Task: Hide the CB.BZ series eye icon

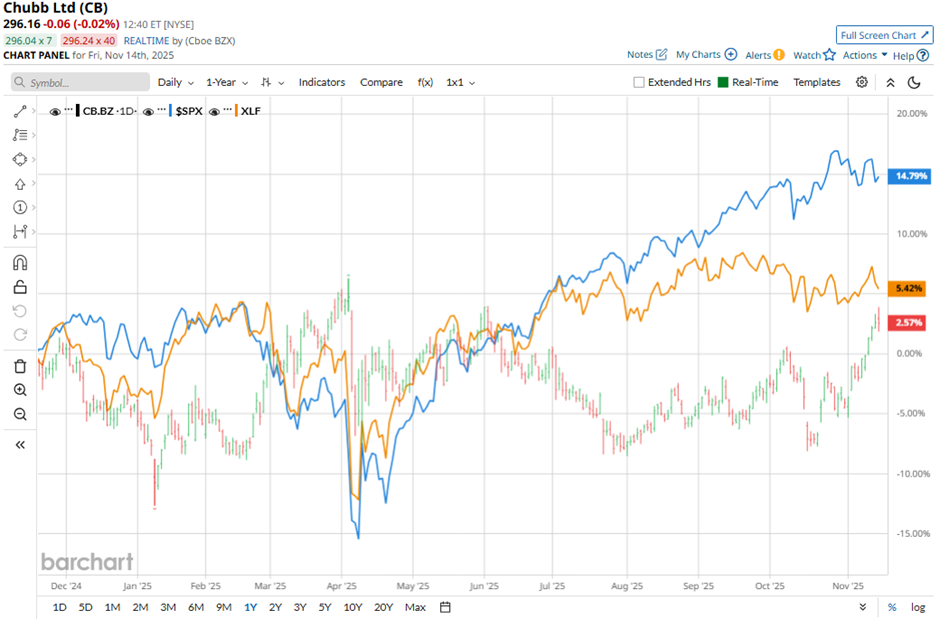Action: click(55, 111)
